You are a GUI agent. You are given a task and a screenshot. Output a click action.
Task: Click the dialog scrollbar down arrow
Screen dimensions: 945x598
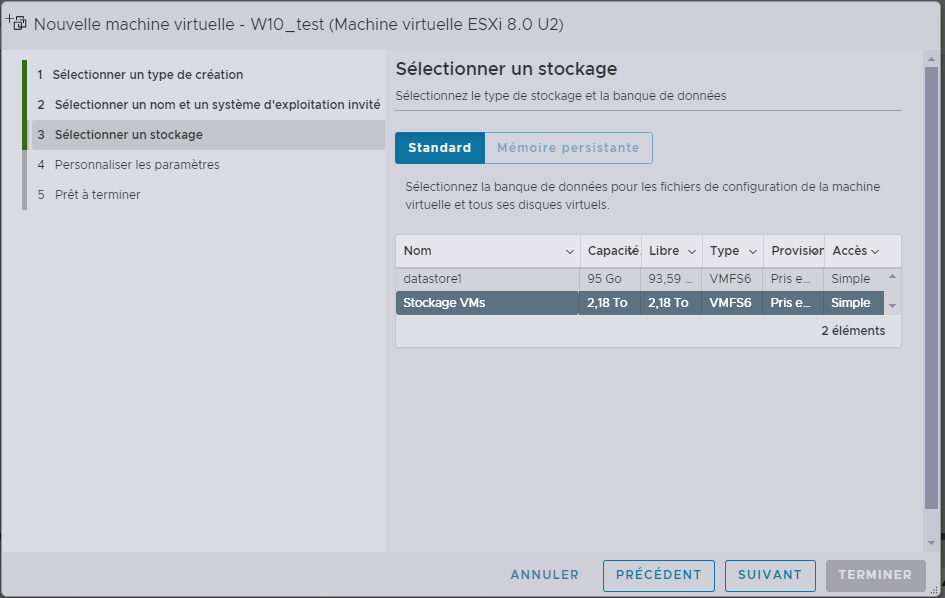[932, 542]
